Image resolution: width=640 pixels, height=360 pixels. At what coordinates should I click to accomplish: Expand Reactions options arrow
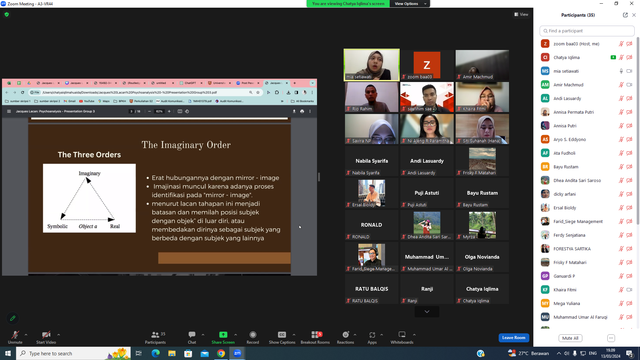[x=355, y=335]
